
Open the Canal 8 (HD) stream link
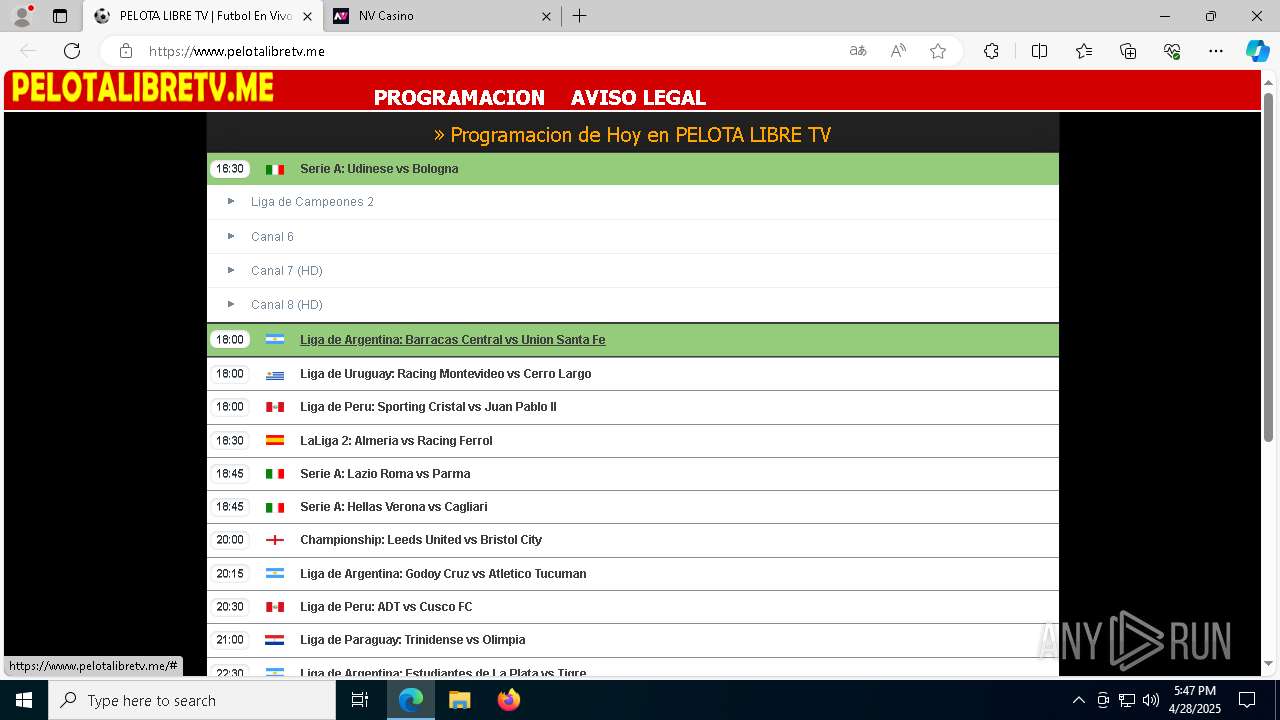click(x=286, y=305)
